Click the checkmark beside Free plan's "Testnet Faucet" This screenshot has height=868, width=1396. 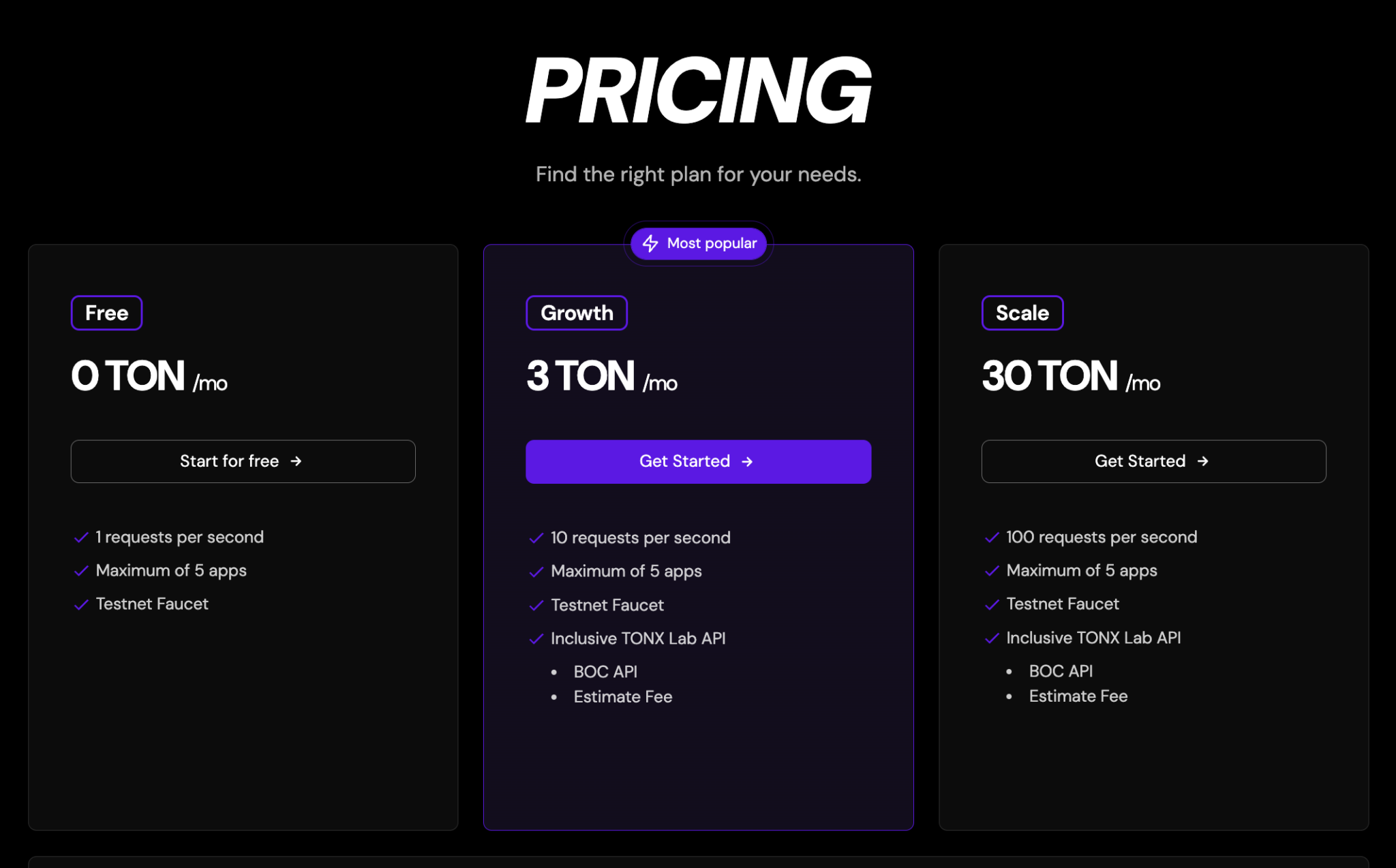pyautogui.click(x=80, y=604)
